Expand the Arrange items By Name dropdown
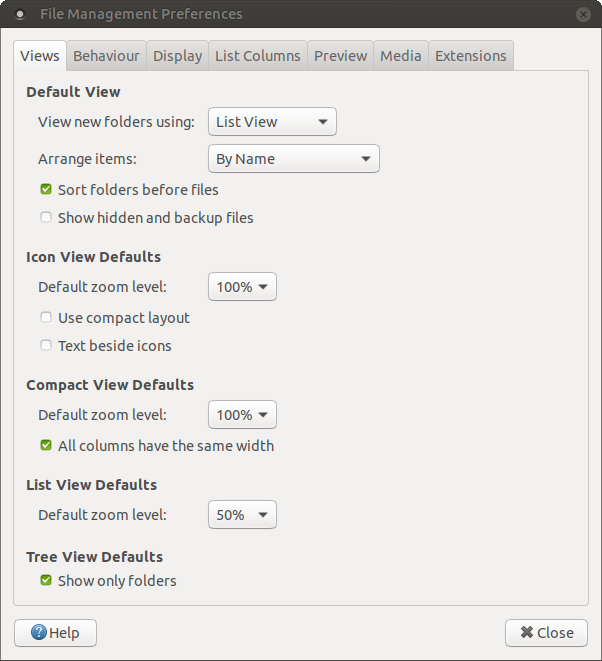The width and height of the screenshot is (602, 661). coord(293,158)
